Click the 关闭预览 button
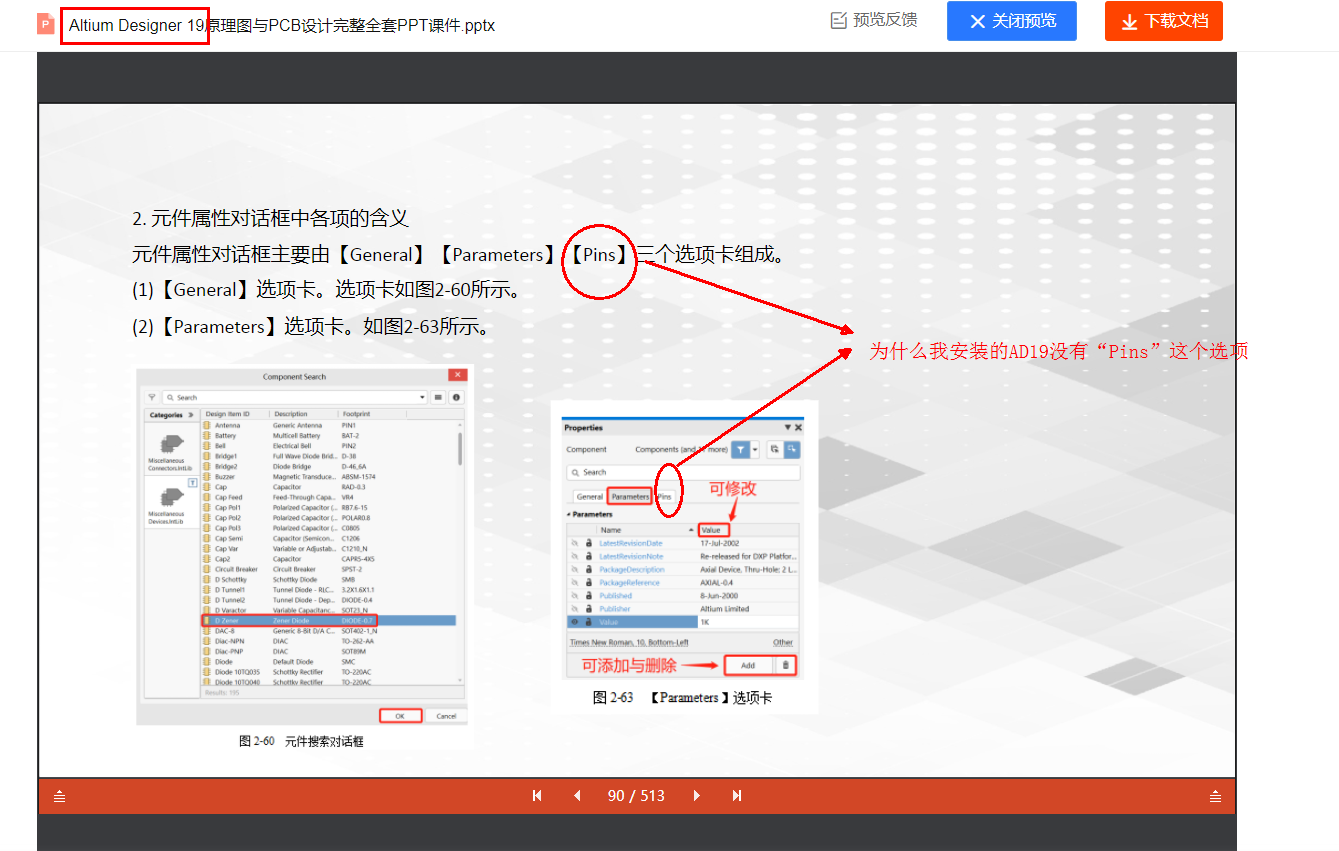This screenshot has height=851, width=1339. tap(1012, 21)
